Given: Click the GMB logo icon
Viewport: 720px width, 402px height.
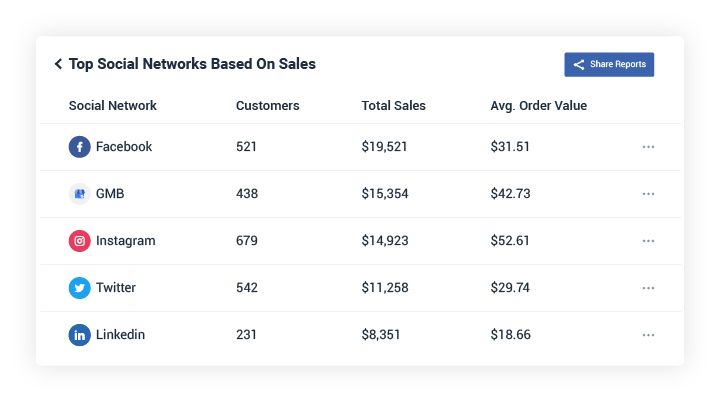Looking at the screenshot, I should 79,194.
